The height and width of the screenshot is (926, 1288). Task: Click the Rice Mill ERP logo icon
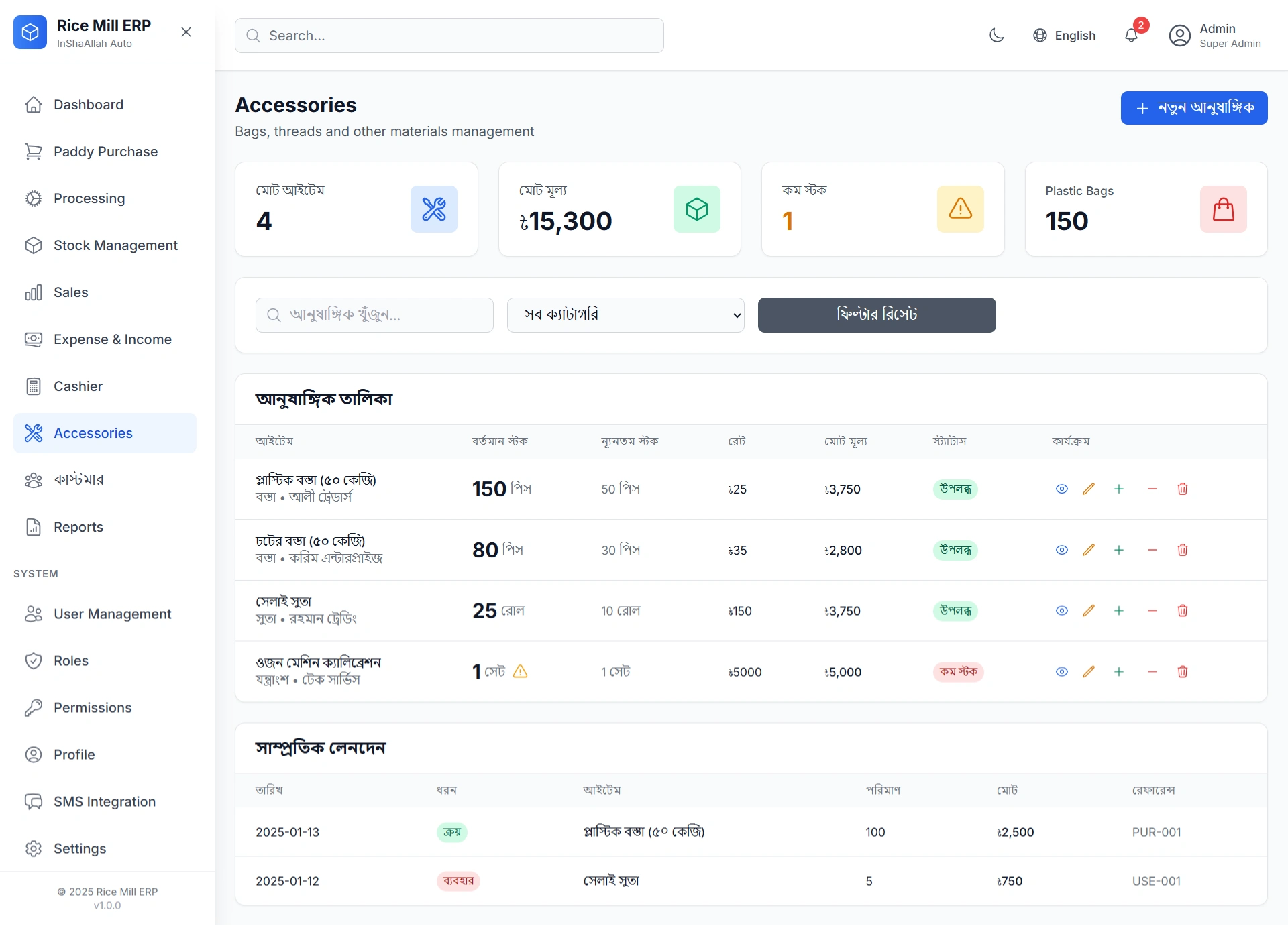30,32
